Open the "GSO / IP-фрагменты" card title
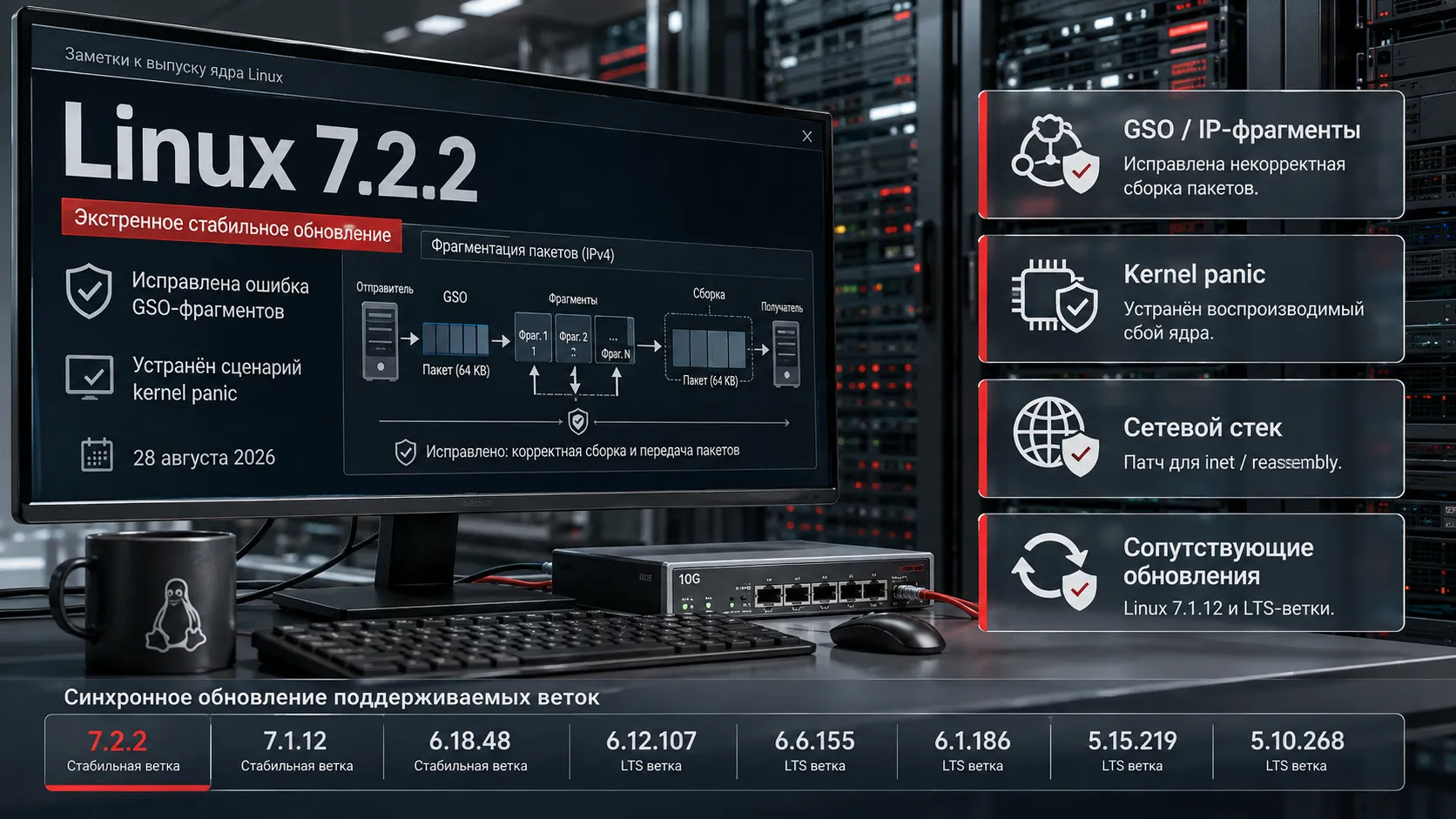This screenshot has width=1456, height=819. tap(1241, 130)
